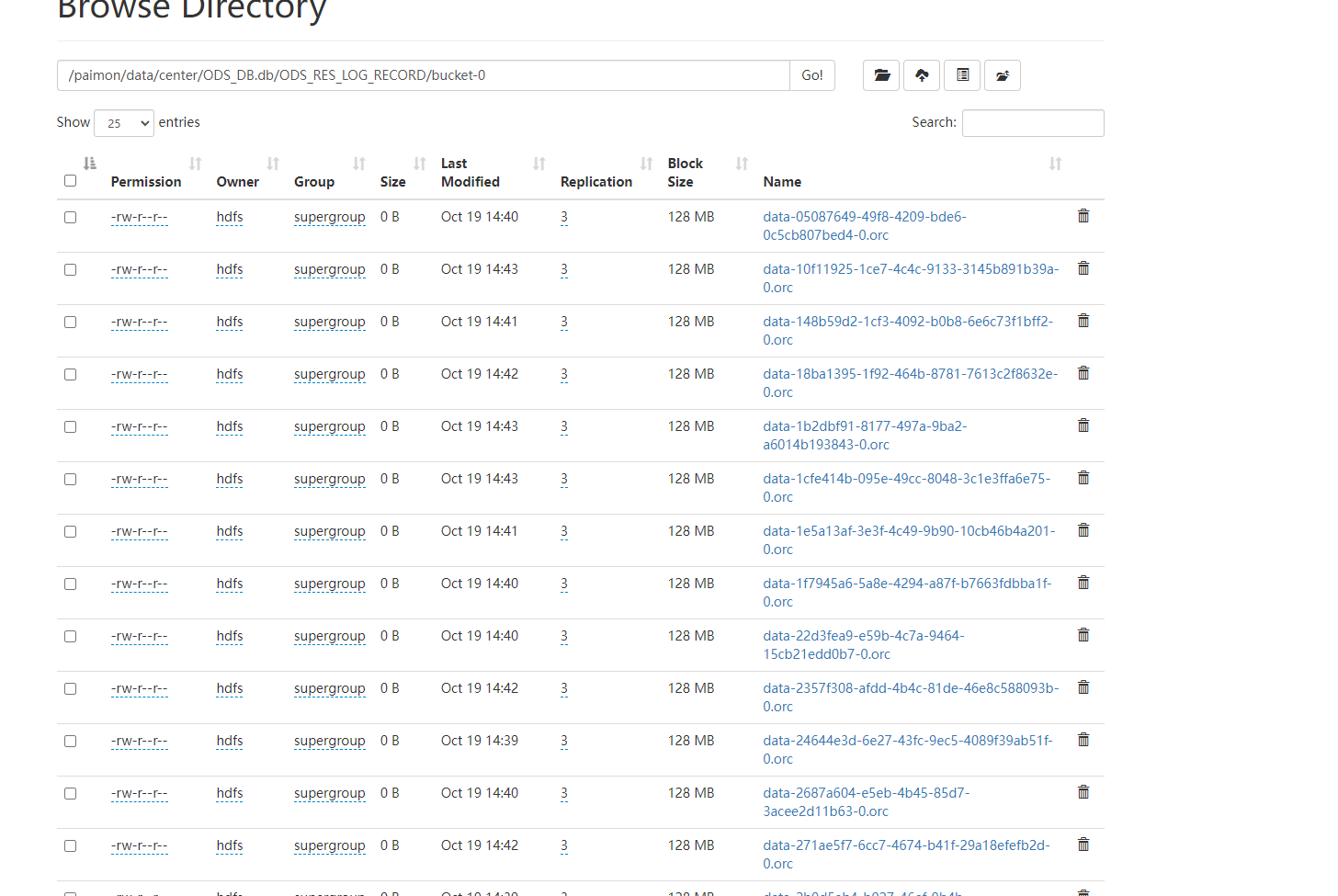Screen dimensions: 1338x896
Task: Click the Go! button
Action: pyautogui.click(x=812, y=75)
